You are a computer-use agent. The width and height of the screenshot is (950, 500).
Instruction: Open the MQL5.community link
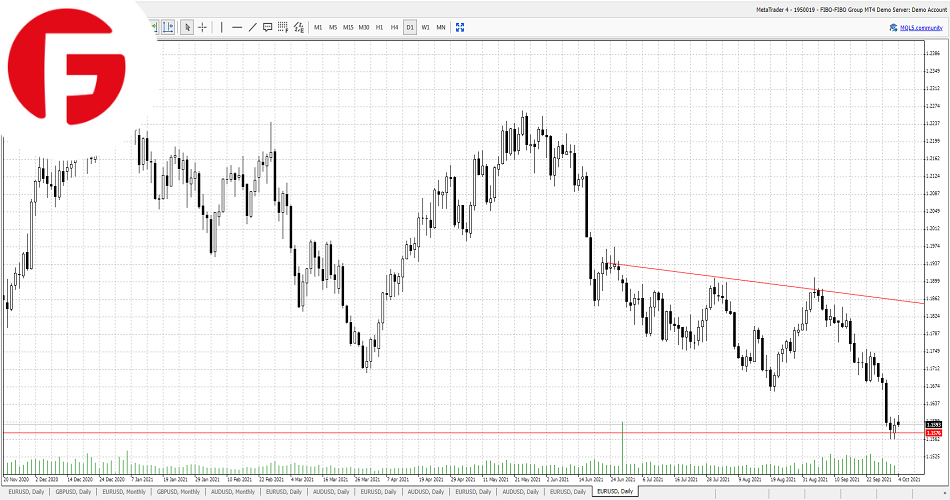(918, 27)
